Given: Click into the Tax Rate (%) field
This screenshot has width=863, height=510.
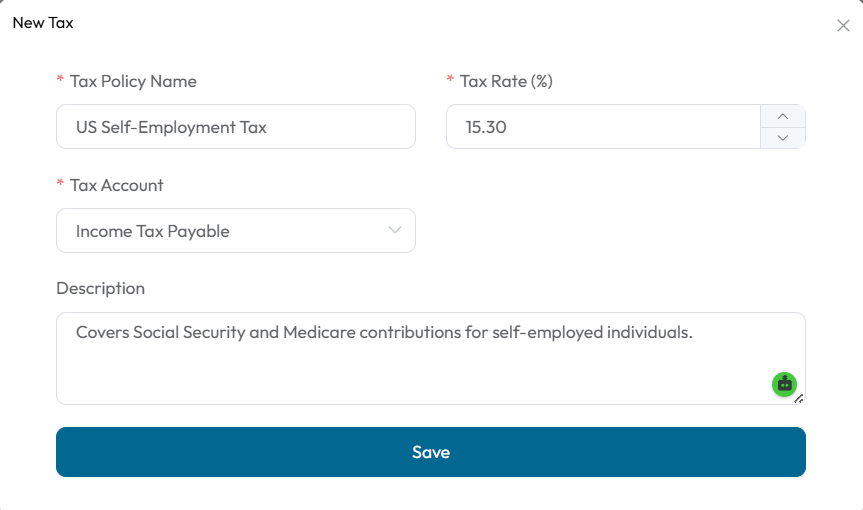Looking at the screenshot, I should coord(603,127).
